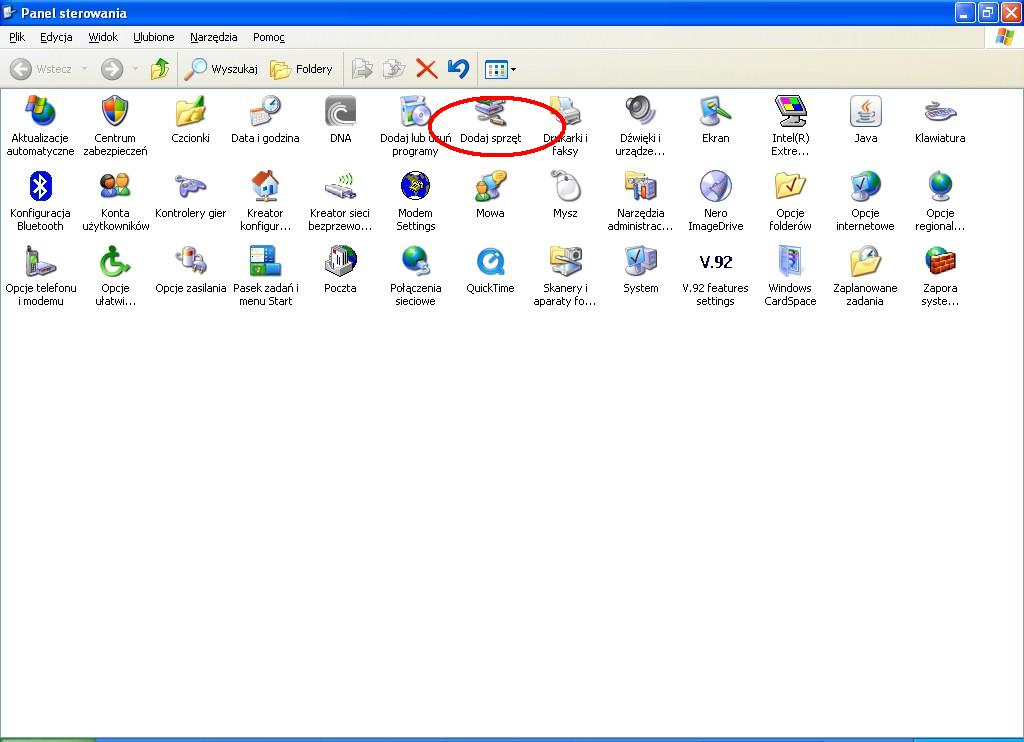The image size is (1024, 742).
Task: Open Pasek zadań i menu Start
Action: point(265,276)
